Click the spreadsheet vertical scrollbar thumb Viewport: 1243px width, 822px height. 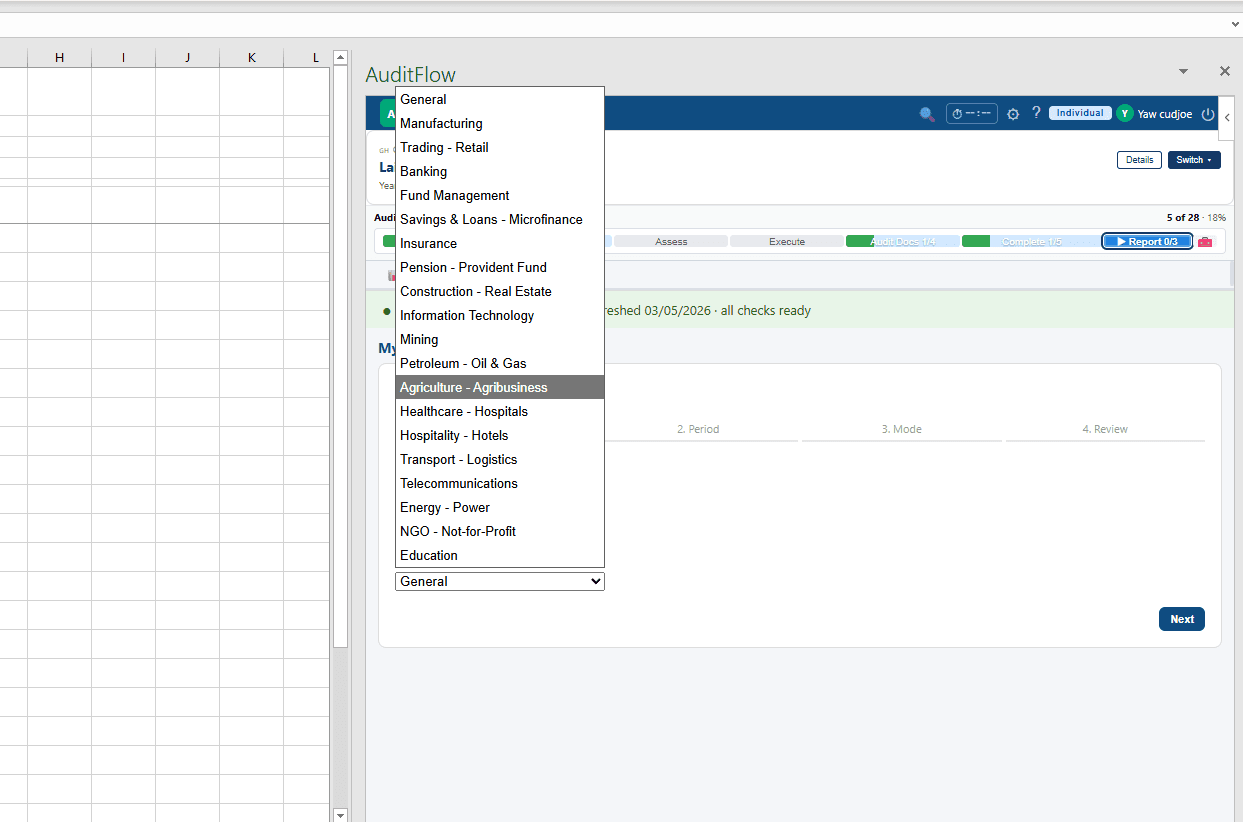click(x=340, y=358)
